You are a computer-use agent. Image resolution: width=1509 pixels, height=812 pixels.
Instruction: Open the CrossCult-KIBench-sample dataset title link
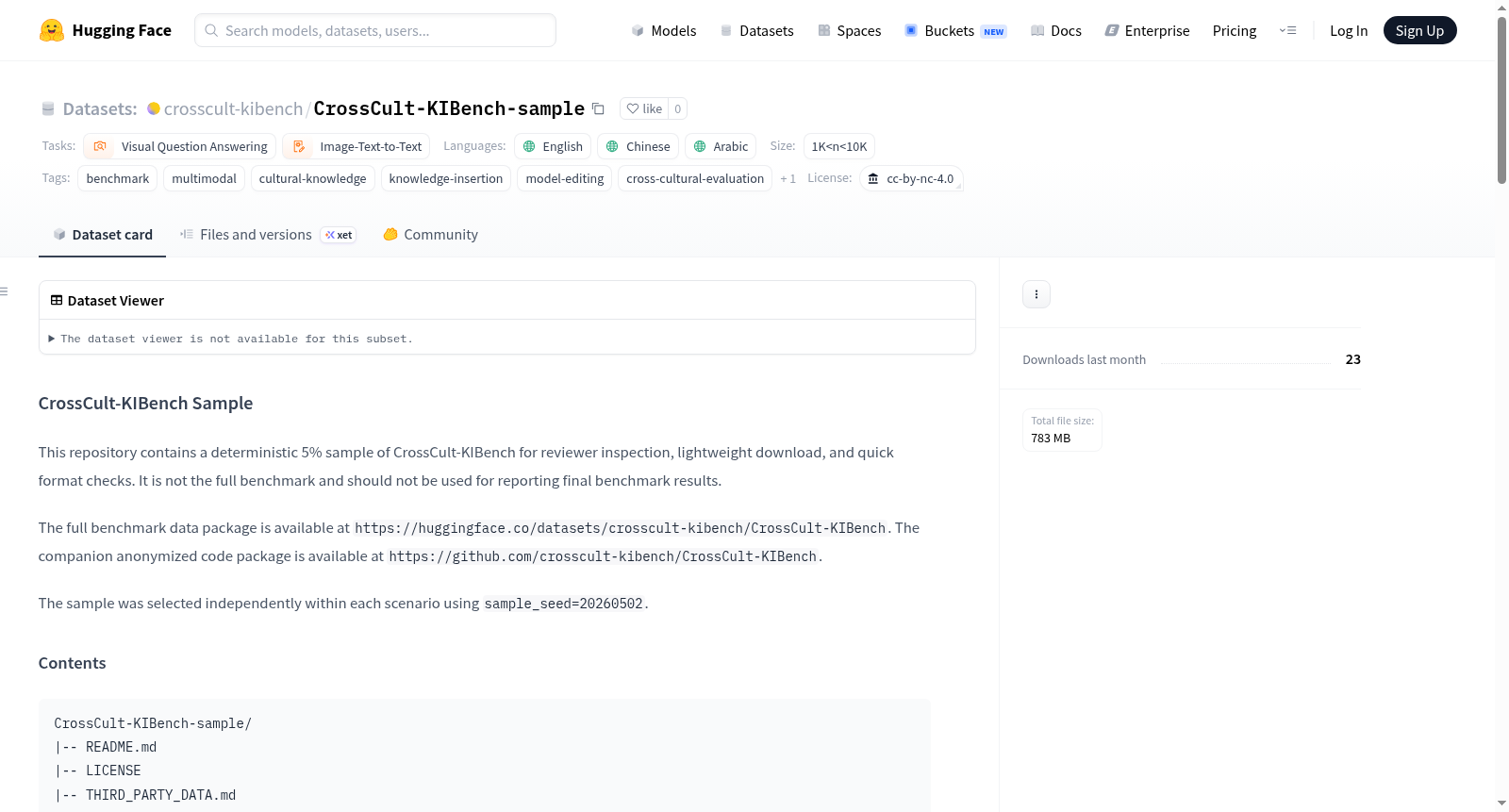(449, 108)
